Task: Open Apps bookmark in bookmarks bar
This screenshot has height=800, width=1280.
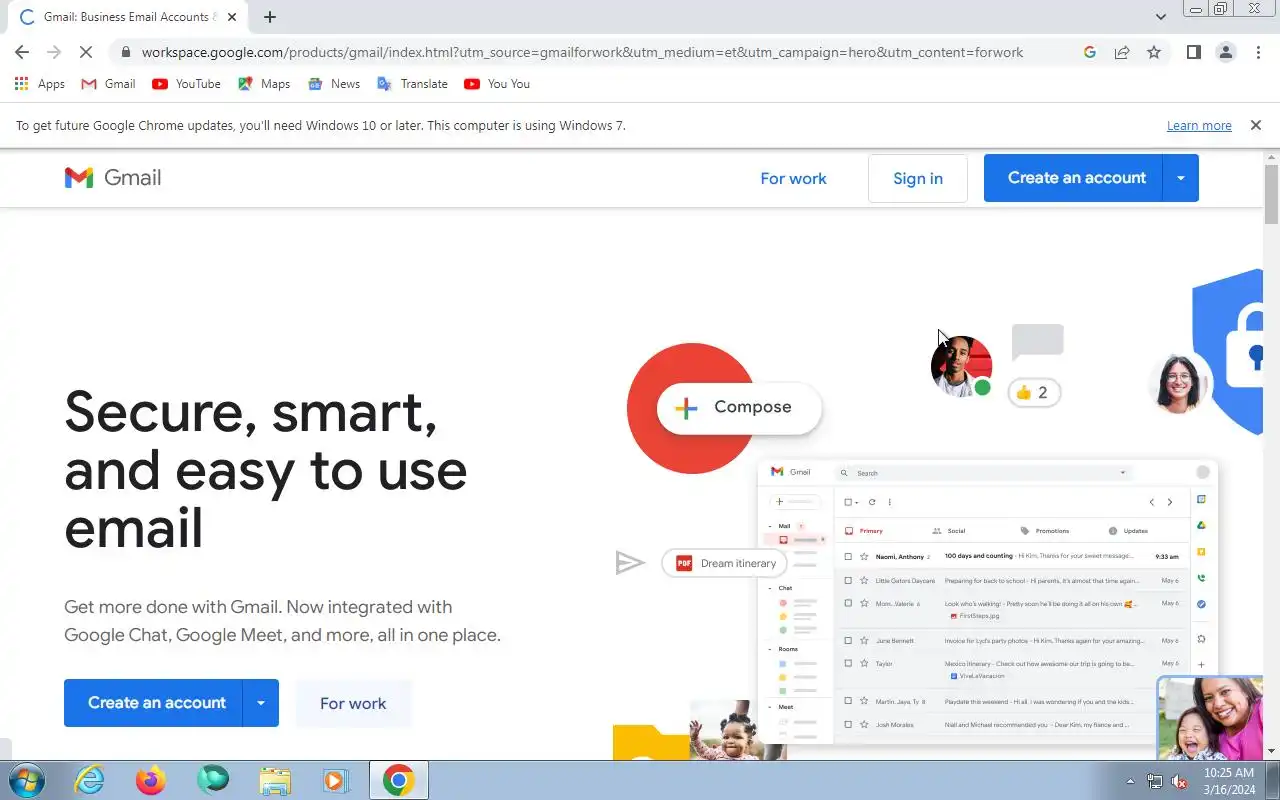Action: click(40, 84)
